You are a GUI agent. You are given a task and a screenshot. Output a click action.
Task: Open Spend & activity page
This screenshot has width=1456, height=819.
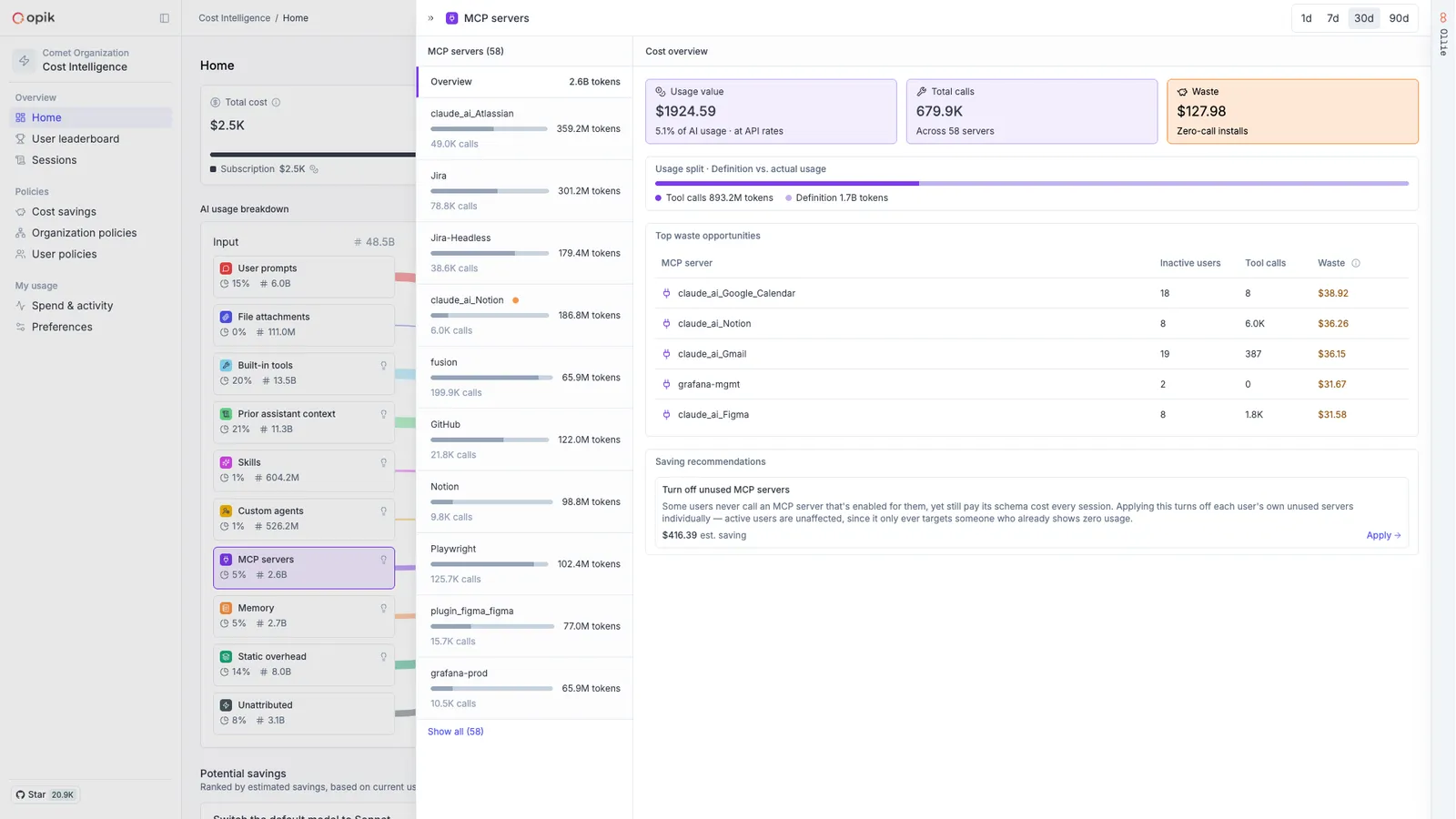[91, 306]
